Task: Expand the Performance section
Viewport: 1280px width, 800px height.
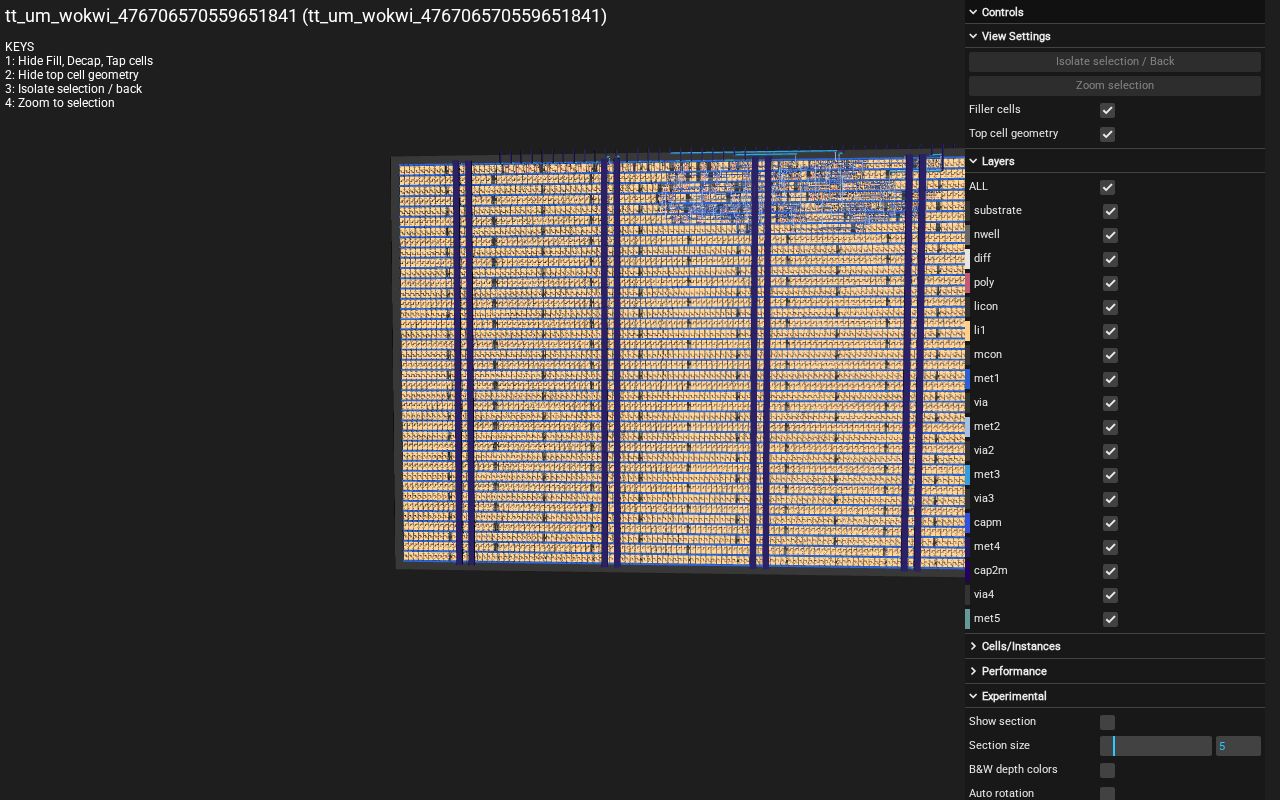Action: coord(1115,671)
